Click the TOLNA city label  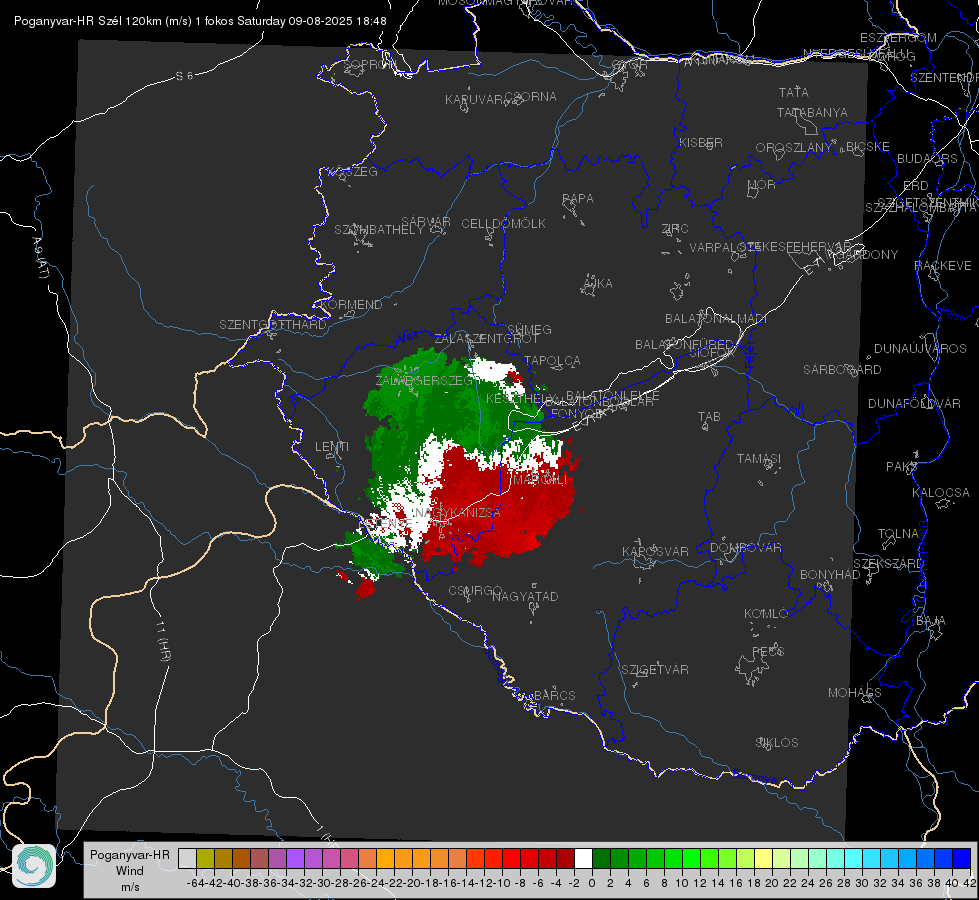point(898,533)
